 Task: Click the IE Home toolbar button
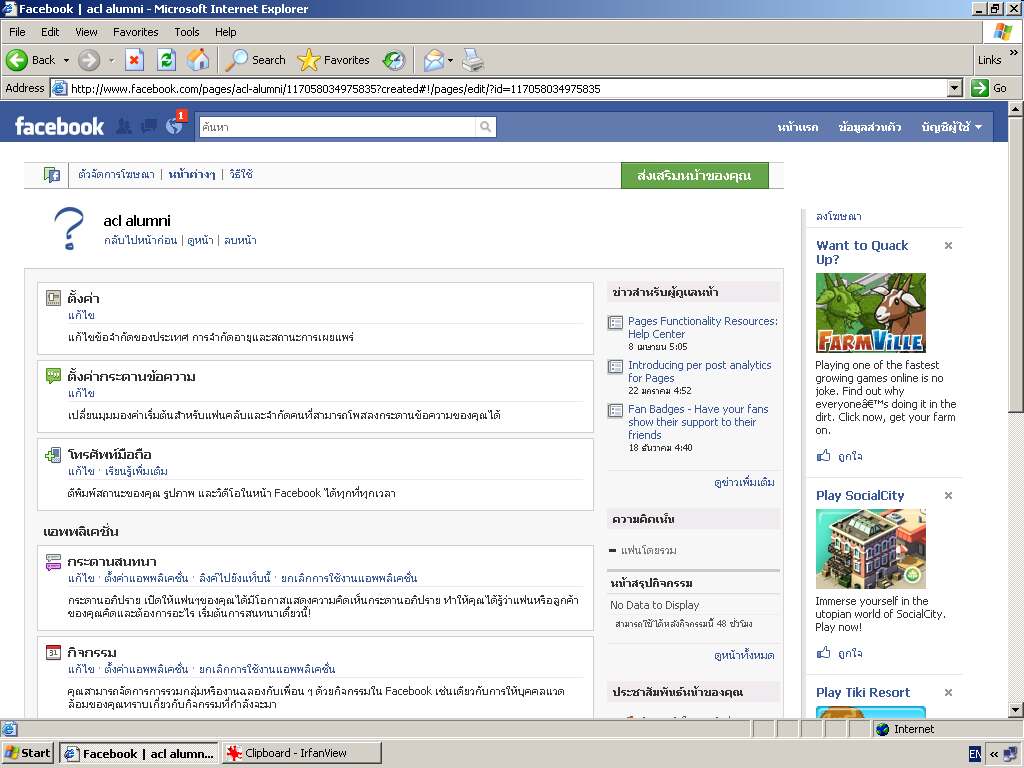pyautogui.click(x=198, y=60)
